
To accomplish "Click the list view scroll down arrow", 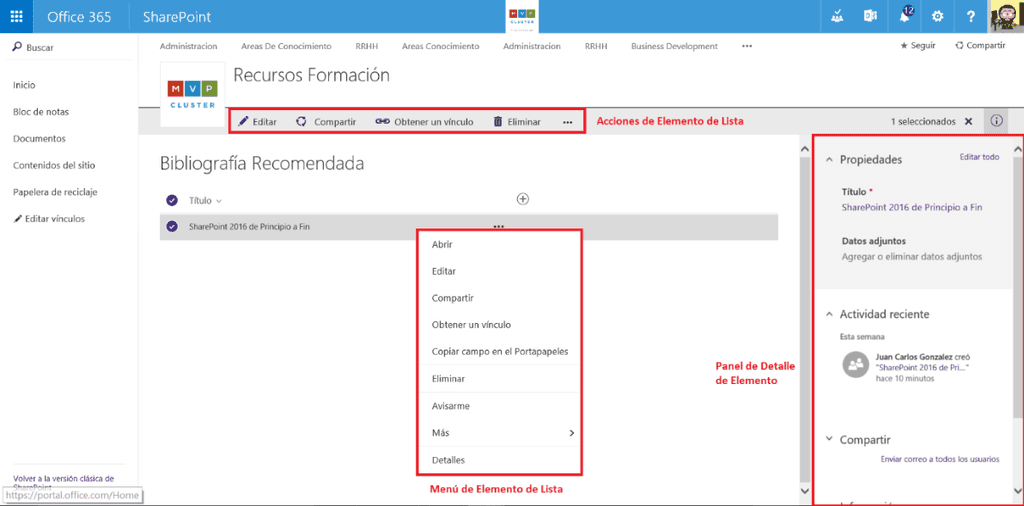I will [804, 490].
